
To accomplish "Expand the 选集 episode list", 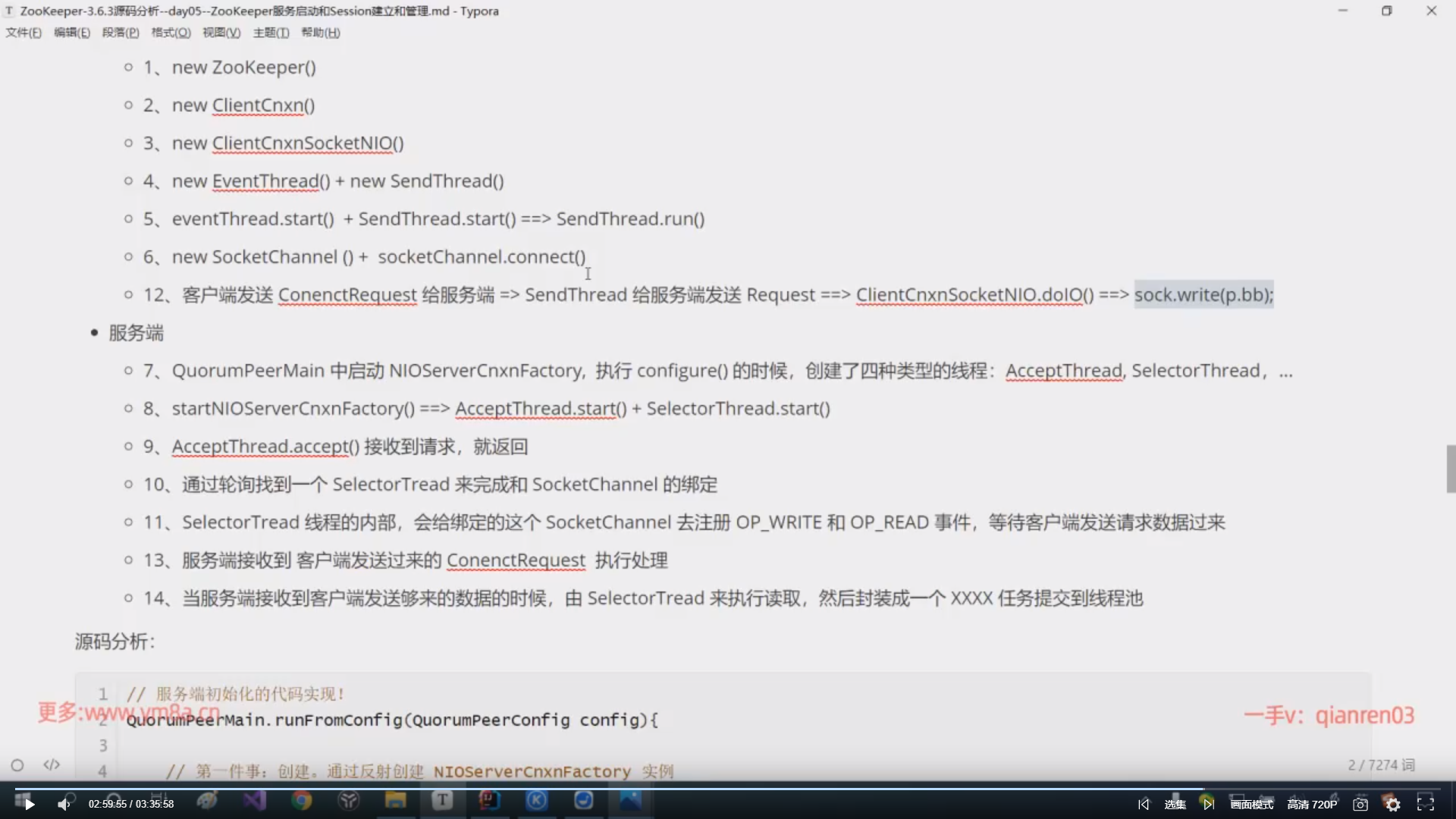I will [x=1175, y=804].
